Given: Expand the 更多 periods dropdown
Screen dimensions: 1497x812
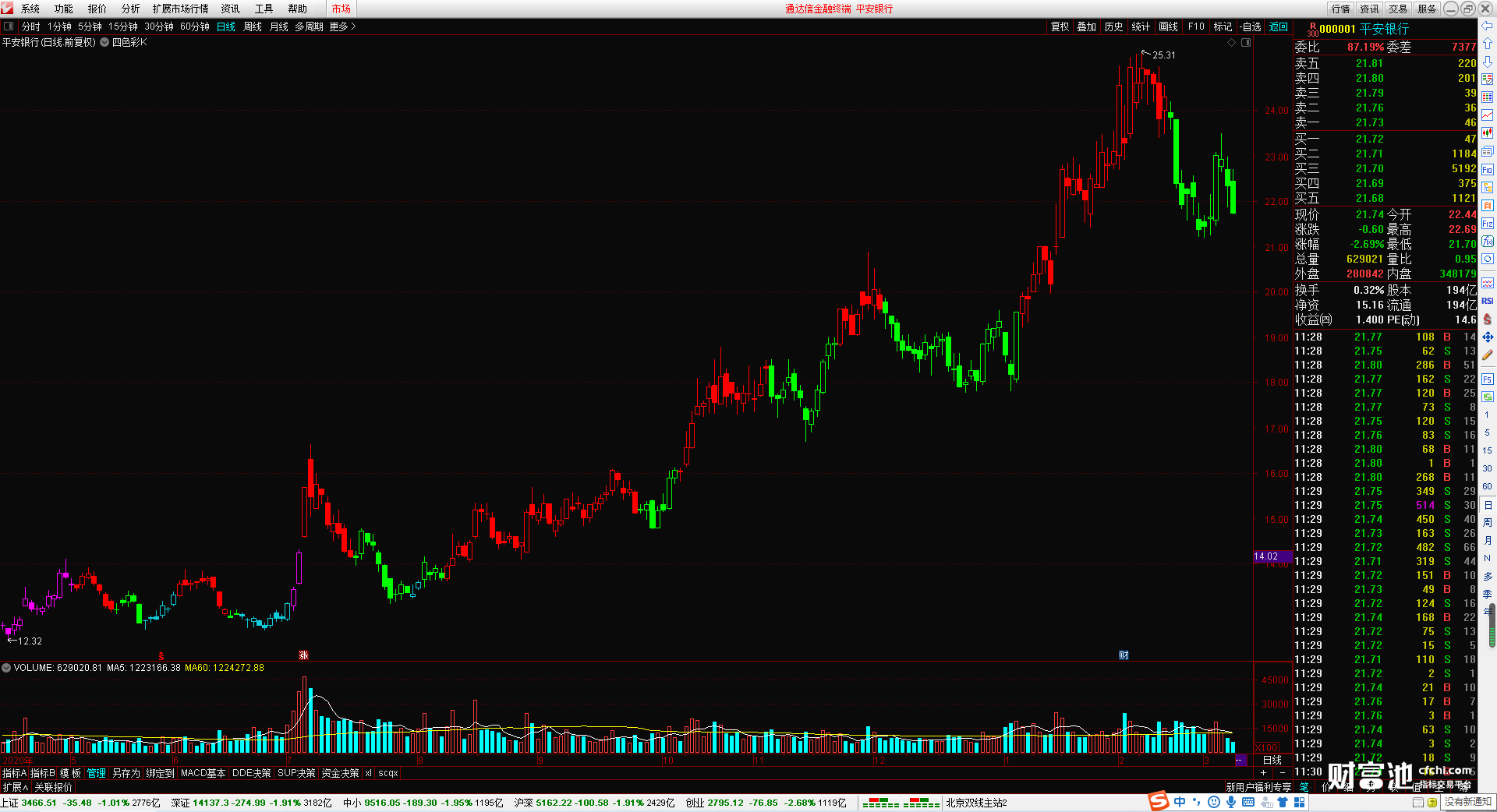Looking at the screenshot, I should [x=342, y=26].
